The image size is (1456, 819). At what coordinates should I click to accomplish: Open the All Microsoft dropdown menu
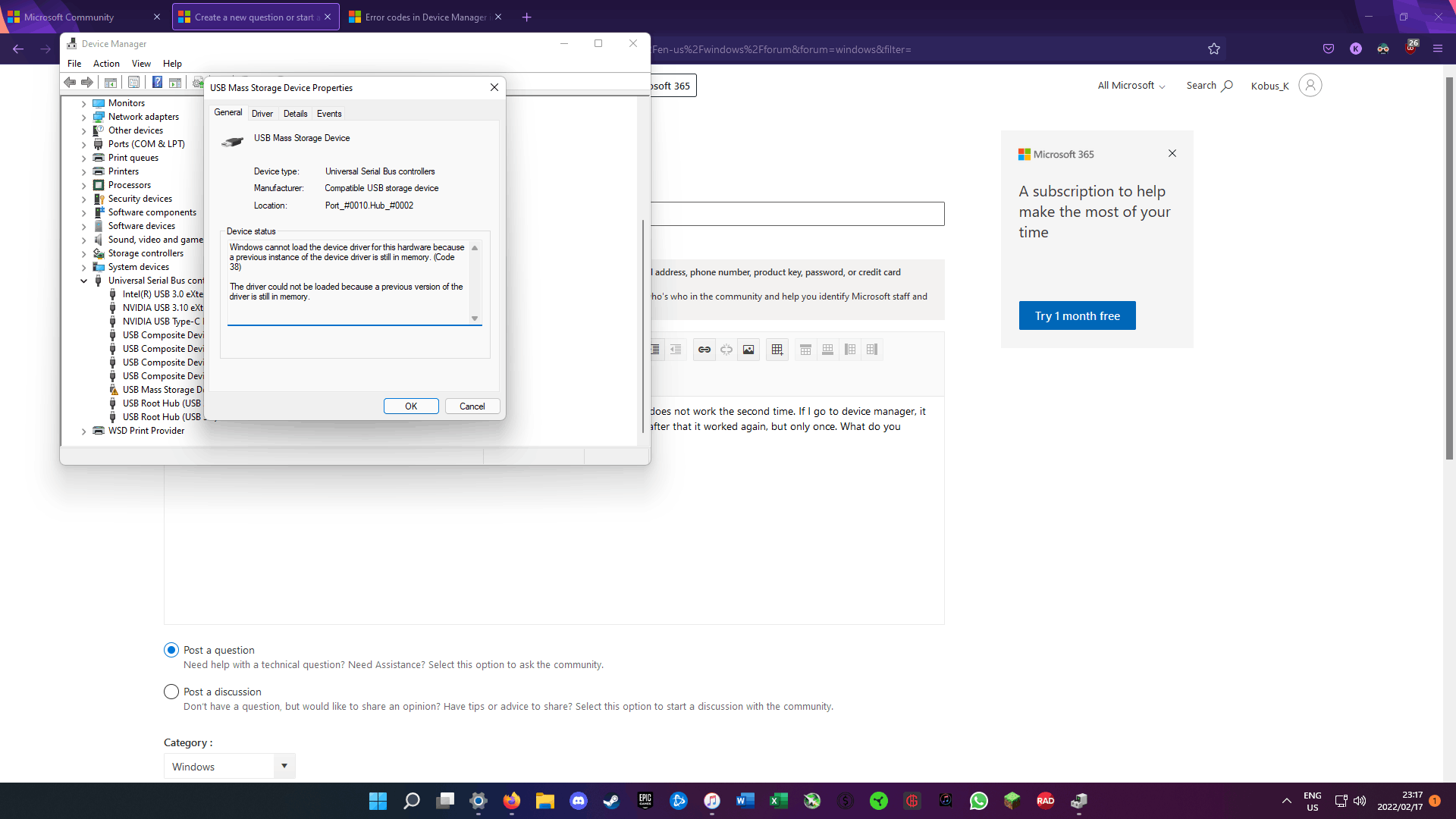coord(1131,86)
